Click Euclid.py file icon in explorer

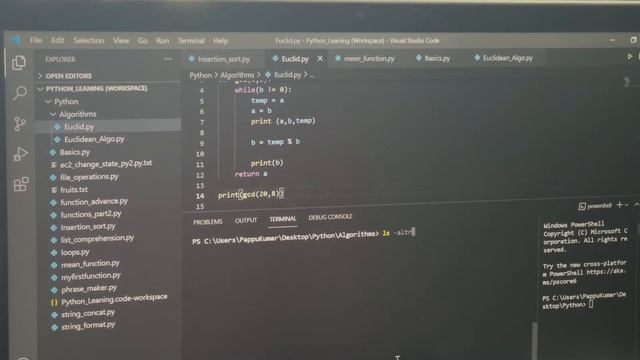click(x=57, y=127)
